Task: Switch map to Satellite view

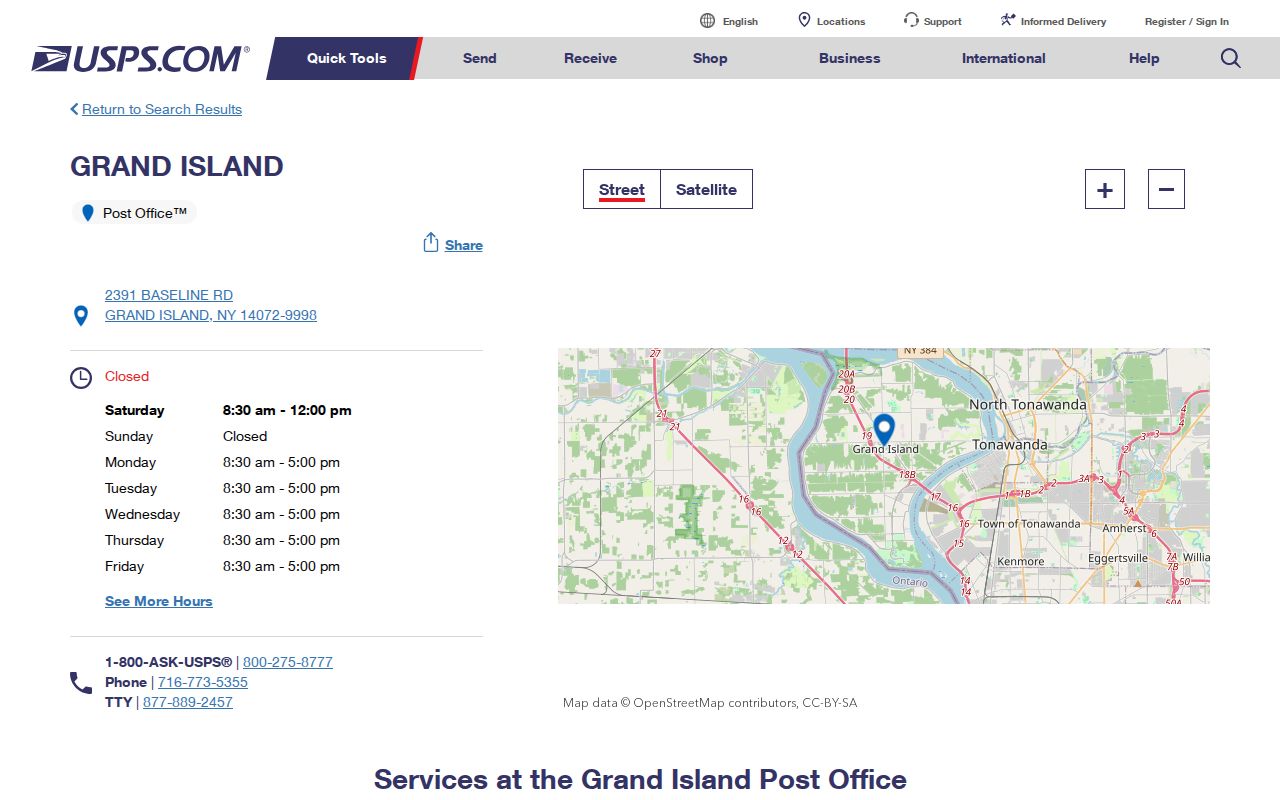Action: (x=706, y=189)
